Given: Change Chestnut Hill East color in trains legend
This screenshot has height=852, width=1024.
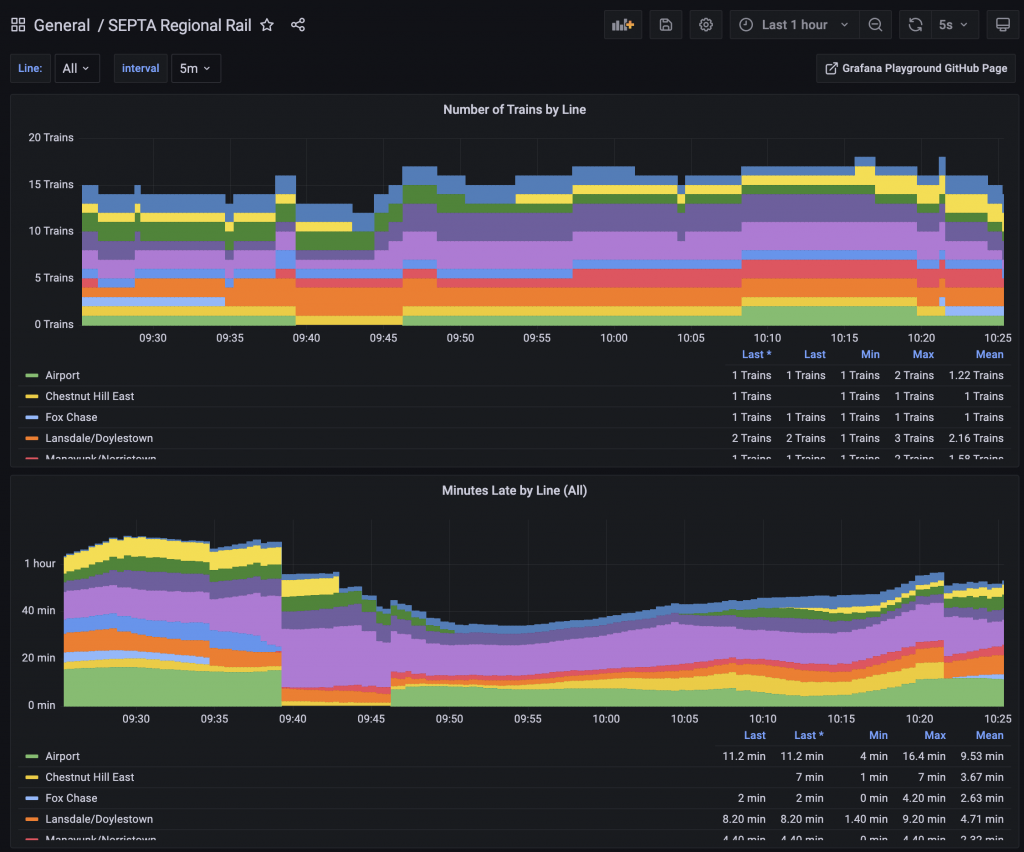Looking at the screenshot, I should [x=31, y=396].
